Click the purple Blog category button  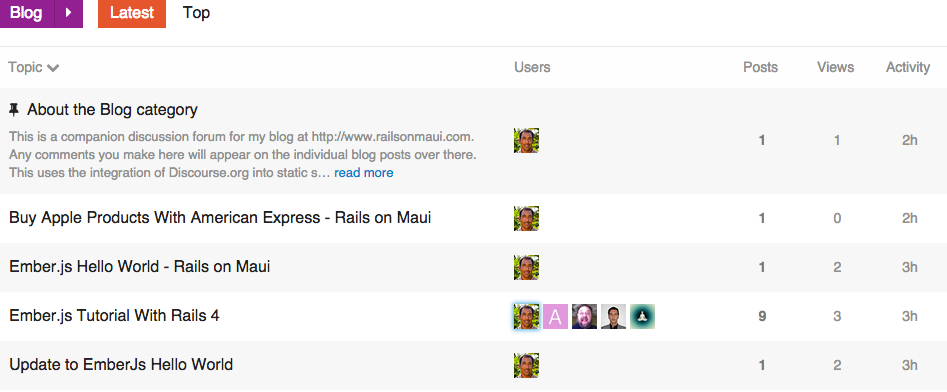27,13
